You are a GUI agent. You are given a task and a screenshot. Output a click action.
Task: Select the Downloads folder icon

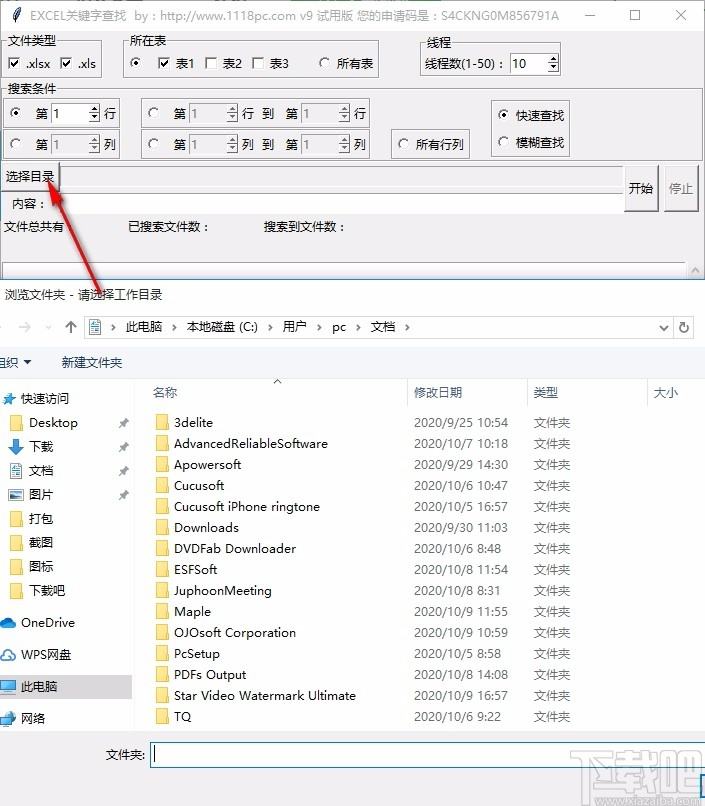[162, 528]
